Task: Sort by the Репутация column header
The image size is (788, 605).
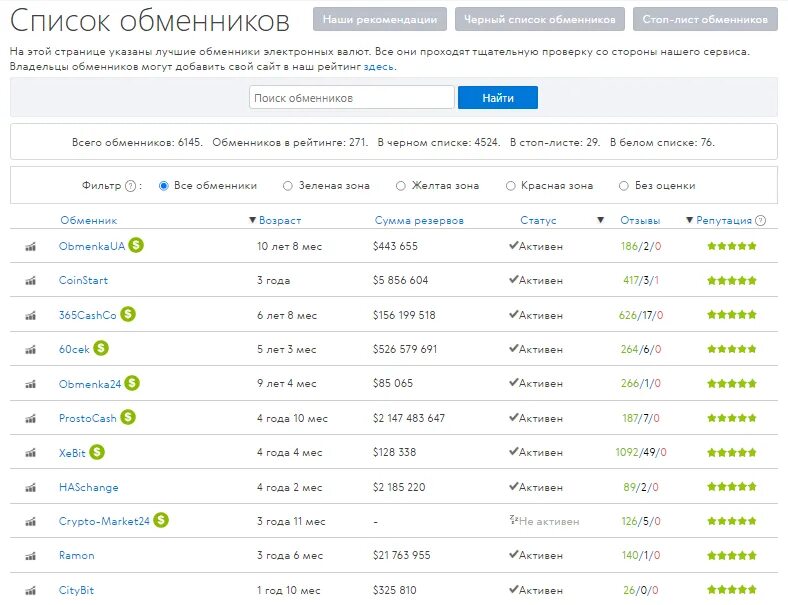Action: (724, 220)
